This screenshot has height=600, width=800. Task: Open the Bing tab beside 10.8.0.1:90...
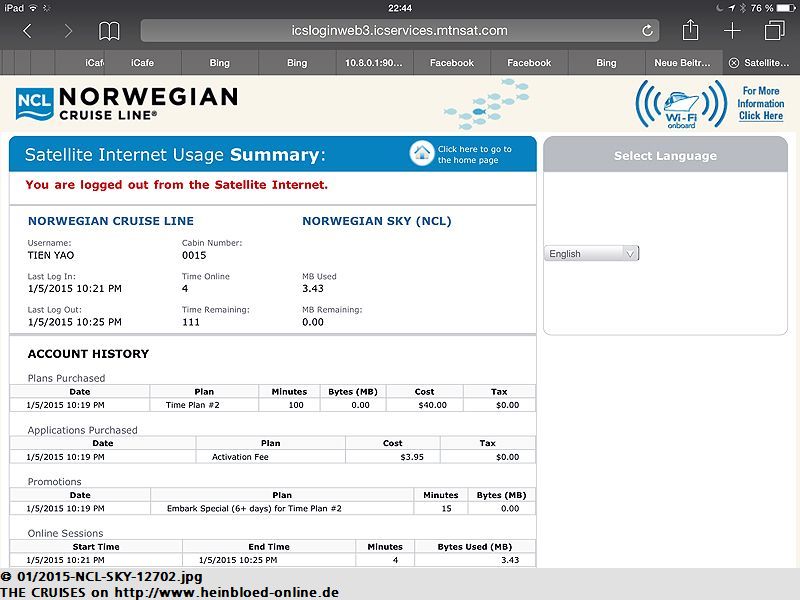(x=297, y=63)
